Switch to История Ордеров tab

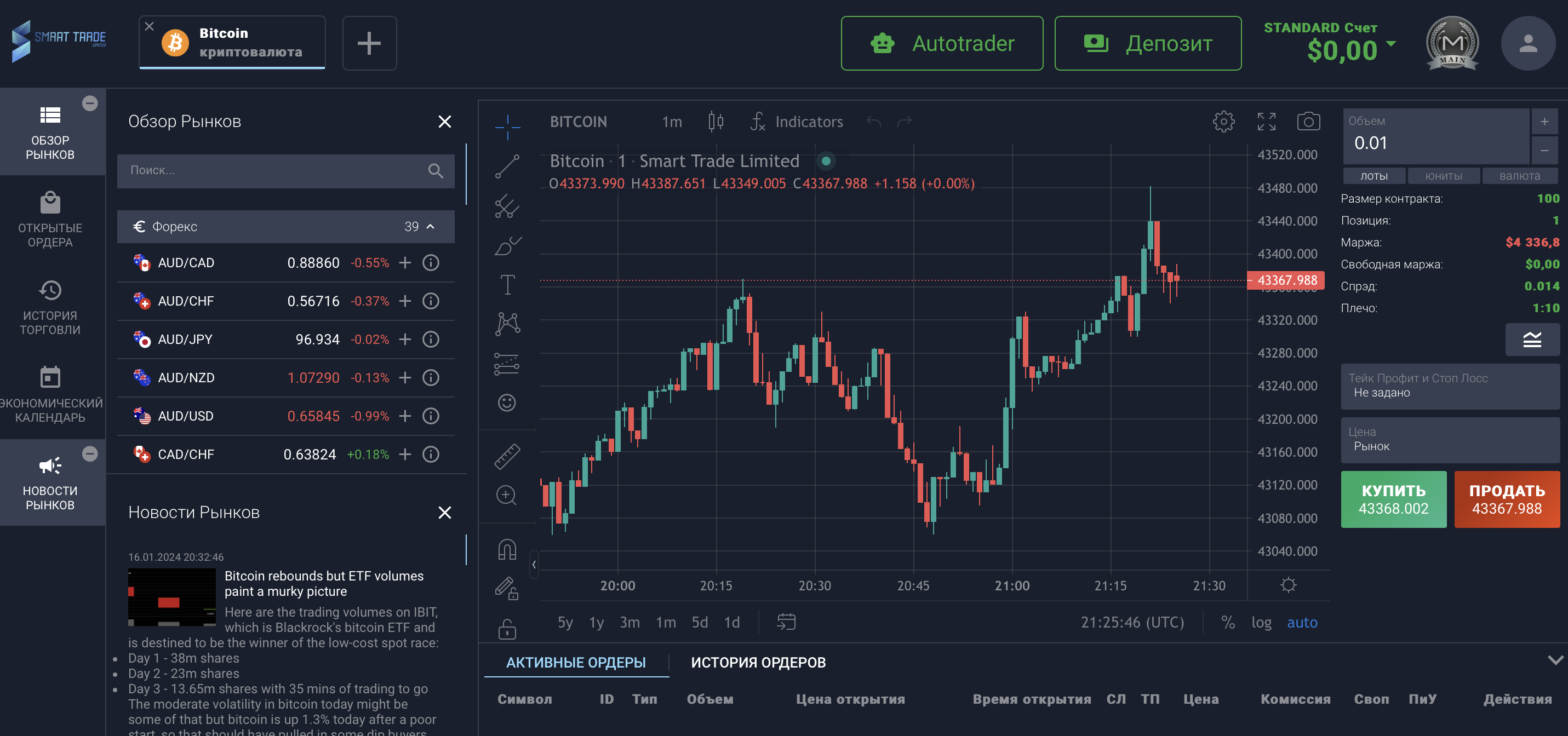coord(758,663)
